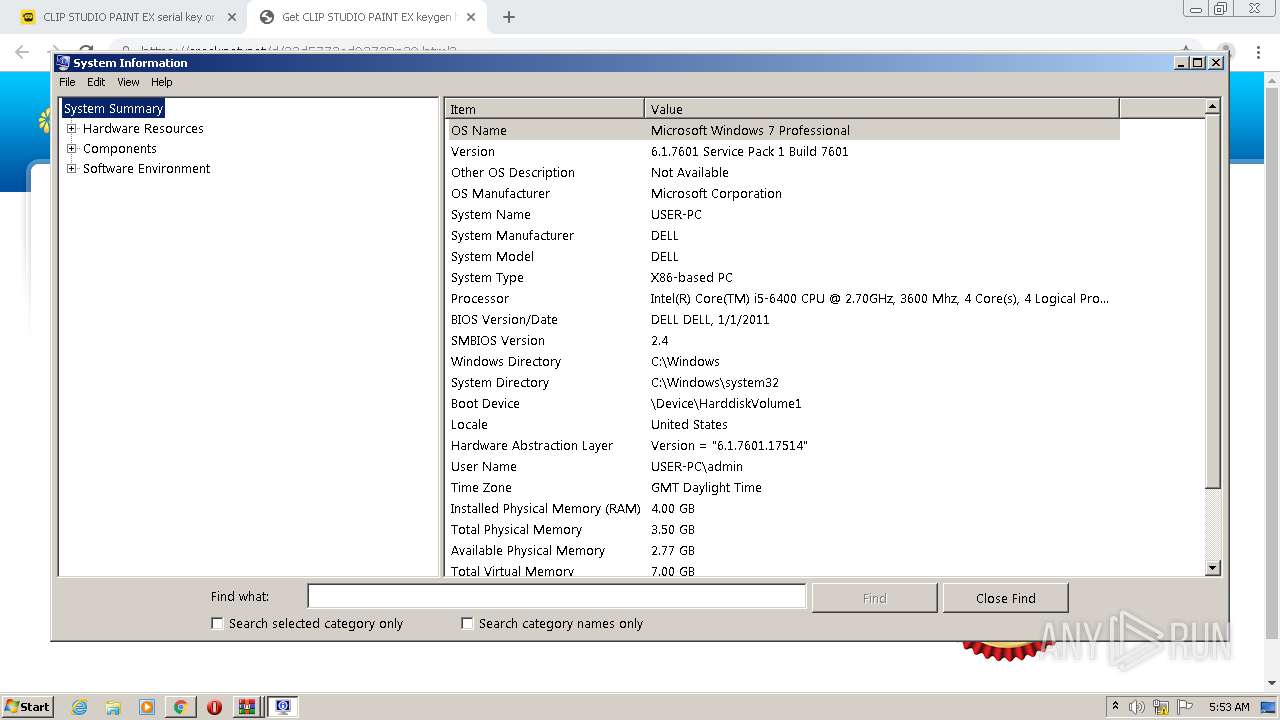This screenshot has width=1280, height=720.
Task: Select the System Model row
Action: [783, 256]
